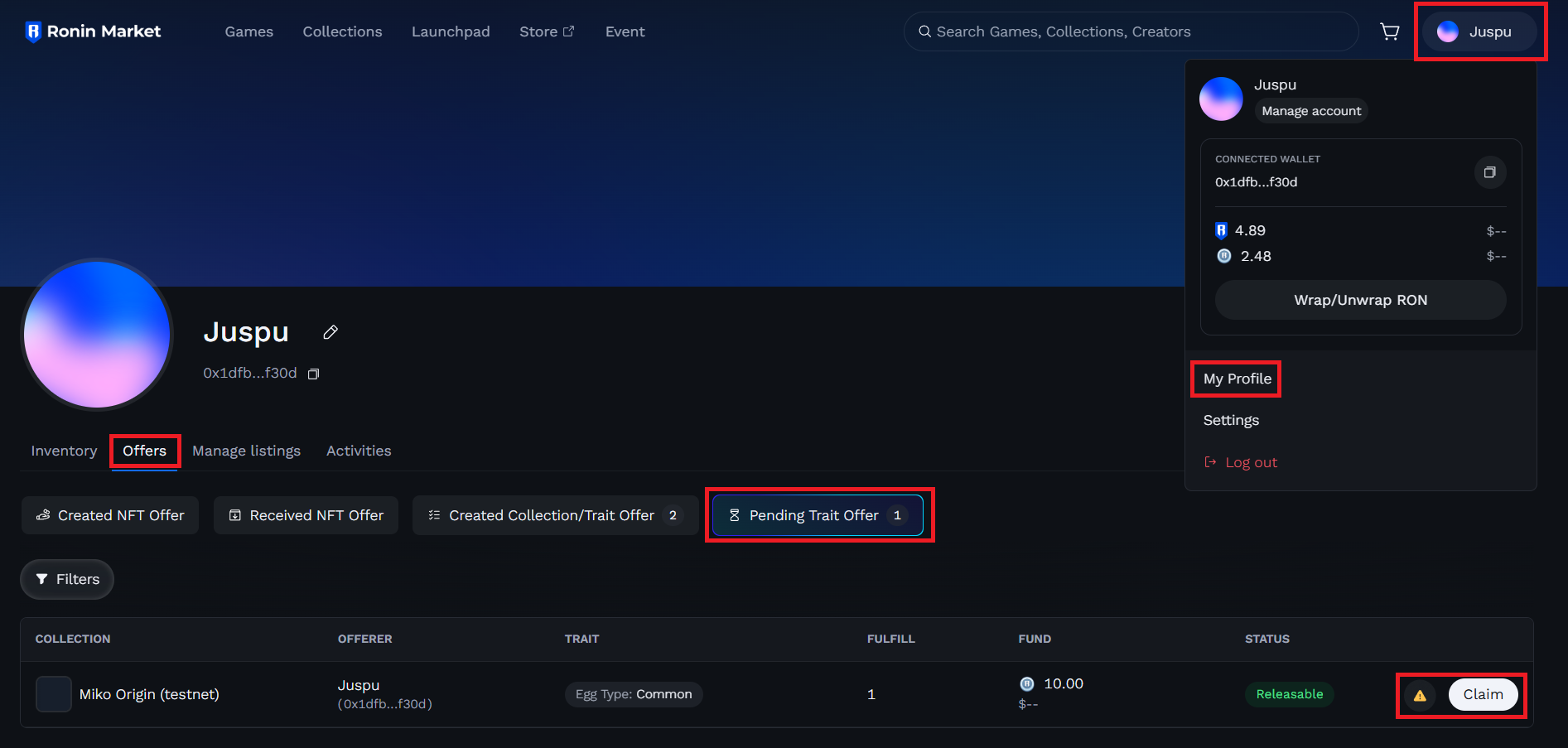Click the Releasable status badge

(1290, 694)
